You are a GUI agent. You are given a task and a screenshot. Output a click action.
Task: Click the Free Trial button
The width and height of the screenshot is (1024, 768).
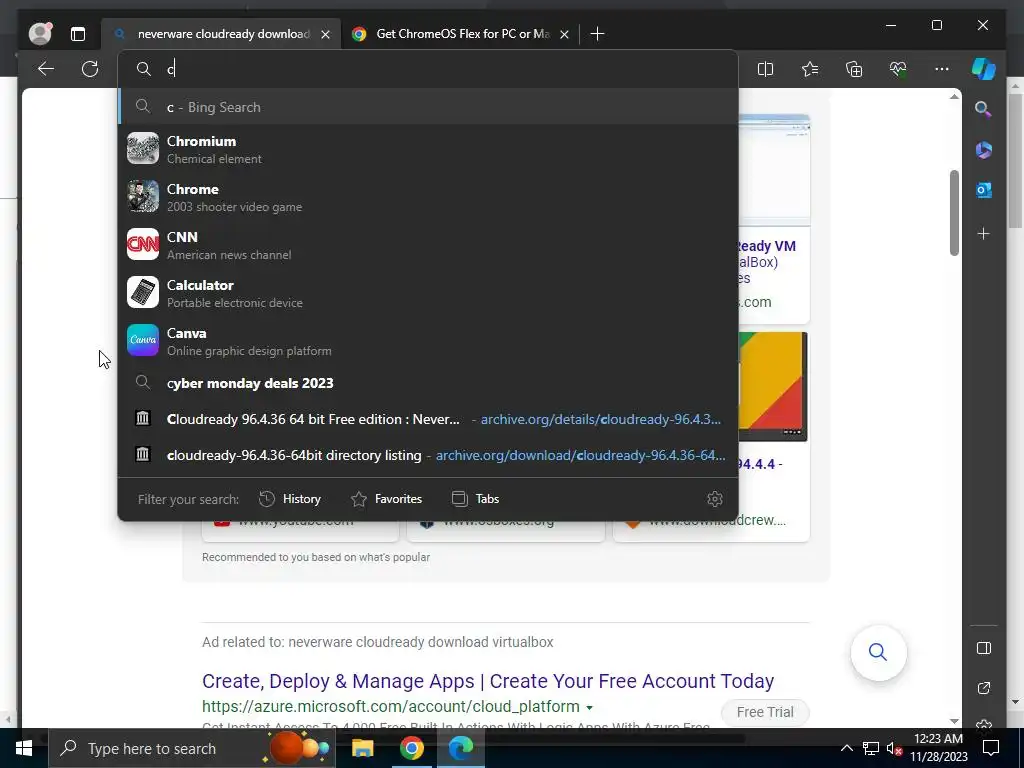point(765,712)
